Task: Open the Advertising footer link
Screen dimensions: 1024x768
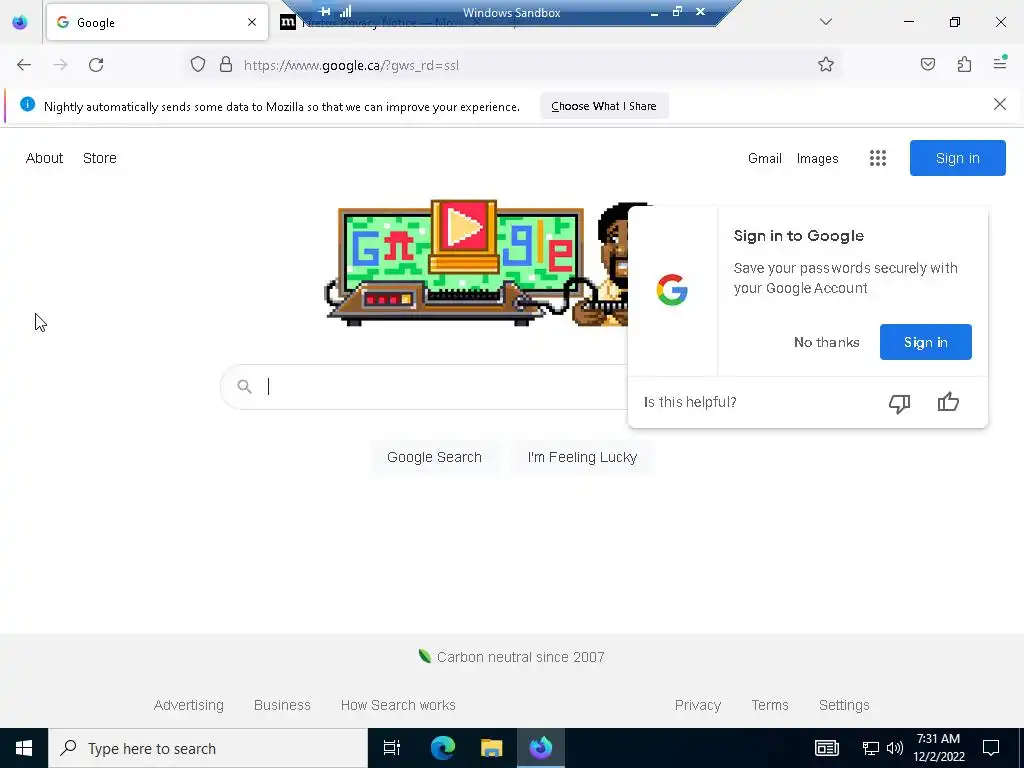Action: 189,705
